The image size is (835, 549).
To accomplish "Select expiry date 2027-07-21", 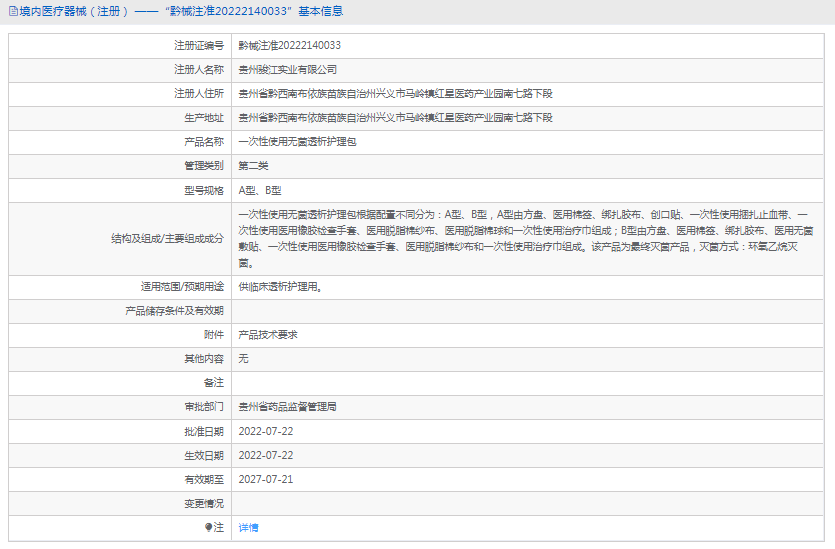I will coord(265,479).
